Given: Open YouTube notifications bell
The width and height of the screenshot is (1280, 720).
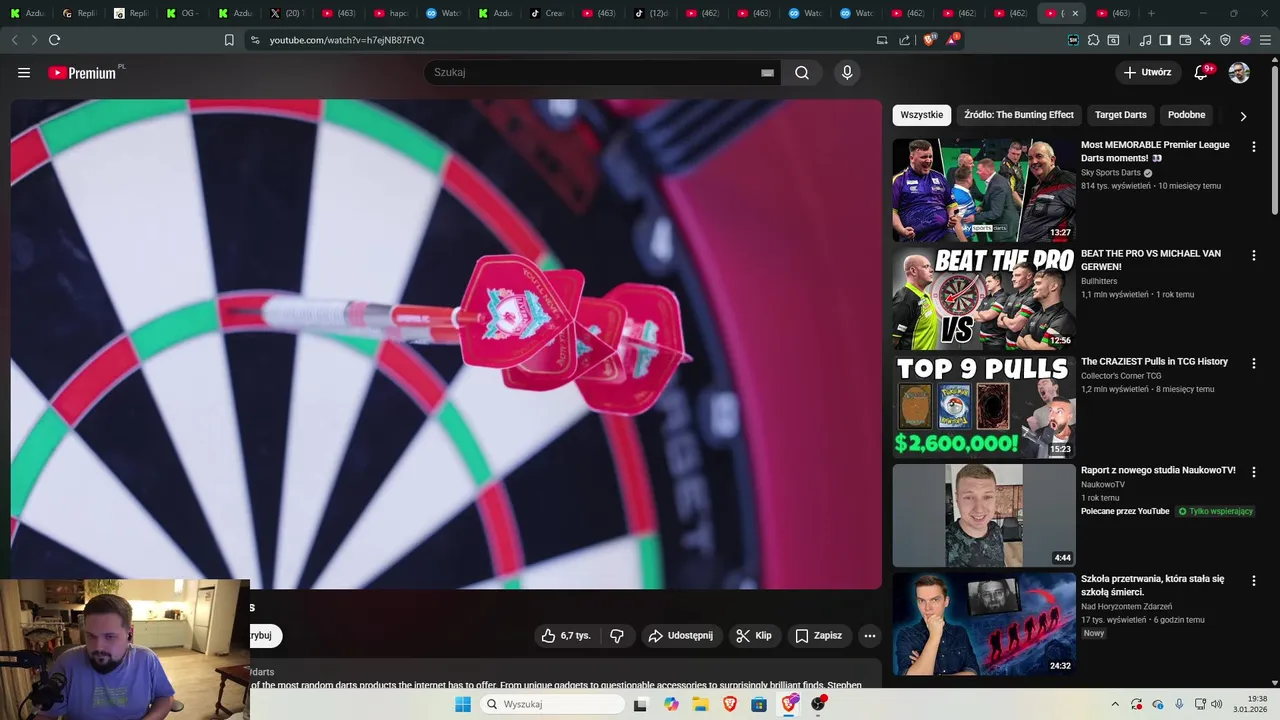Looking at the screenshot, I should (x=1202, y=72).
